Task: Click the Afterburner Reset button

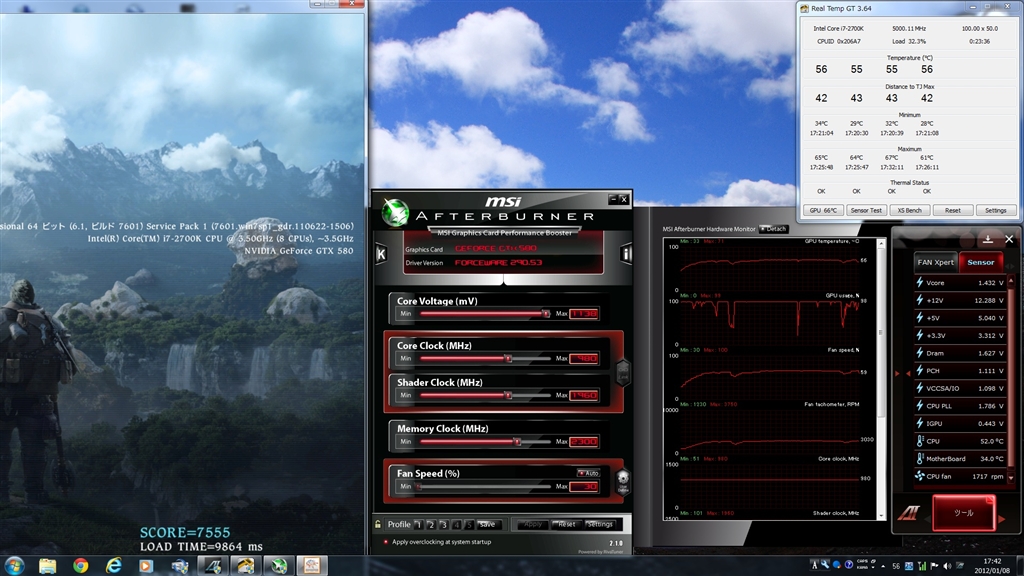Action: tap(566, 524)
